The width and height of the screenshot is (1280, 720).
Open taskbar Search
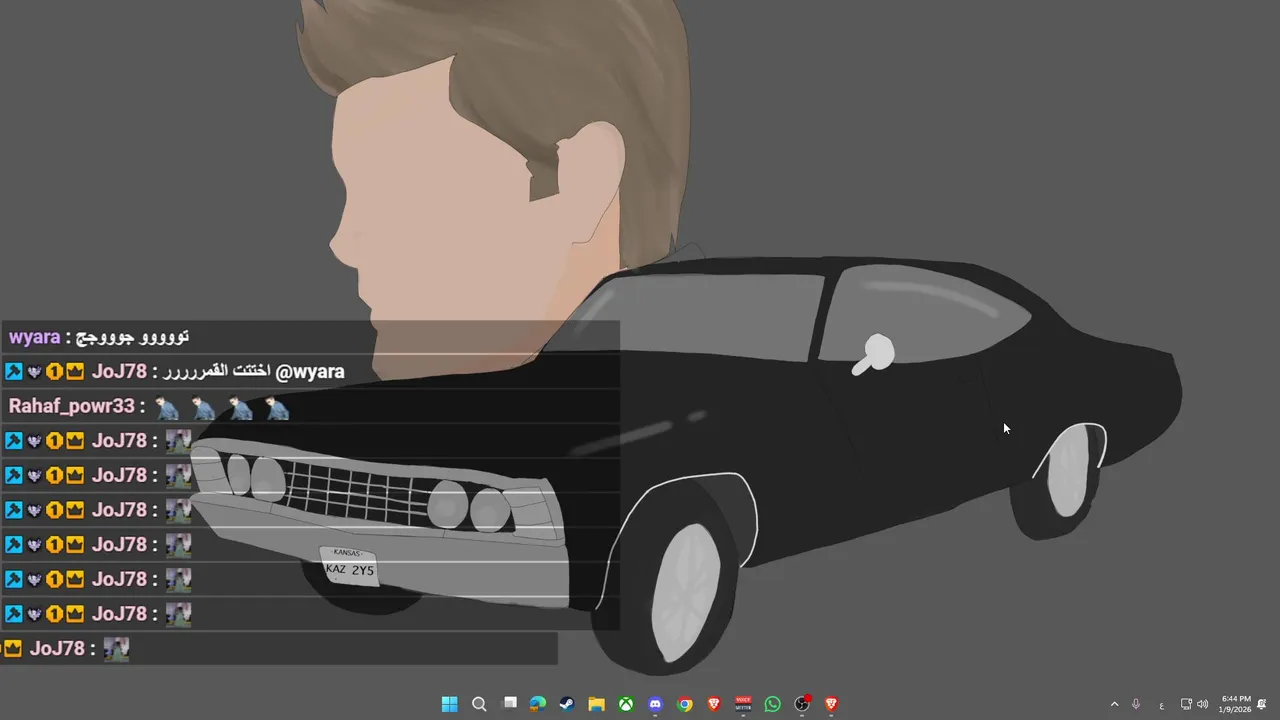[479, 704]
